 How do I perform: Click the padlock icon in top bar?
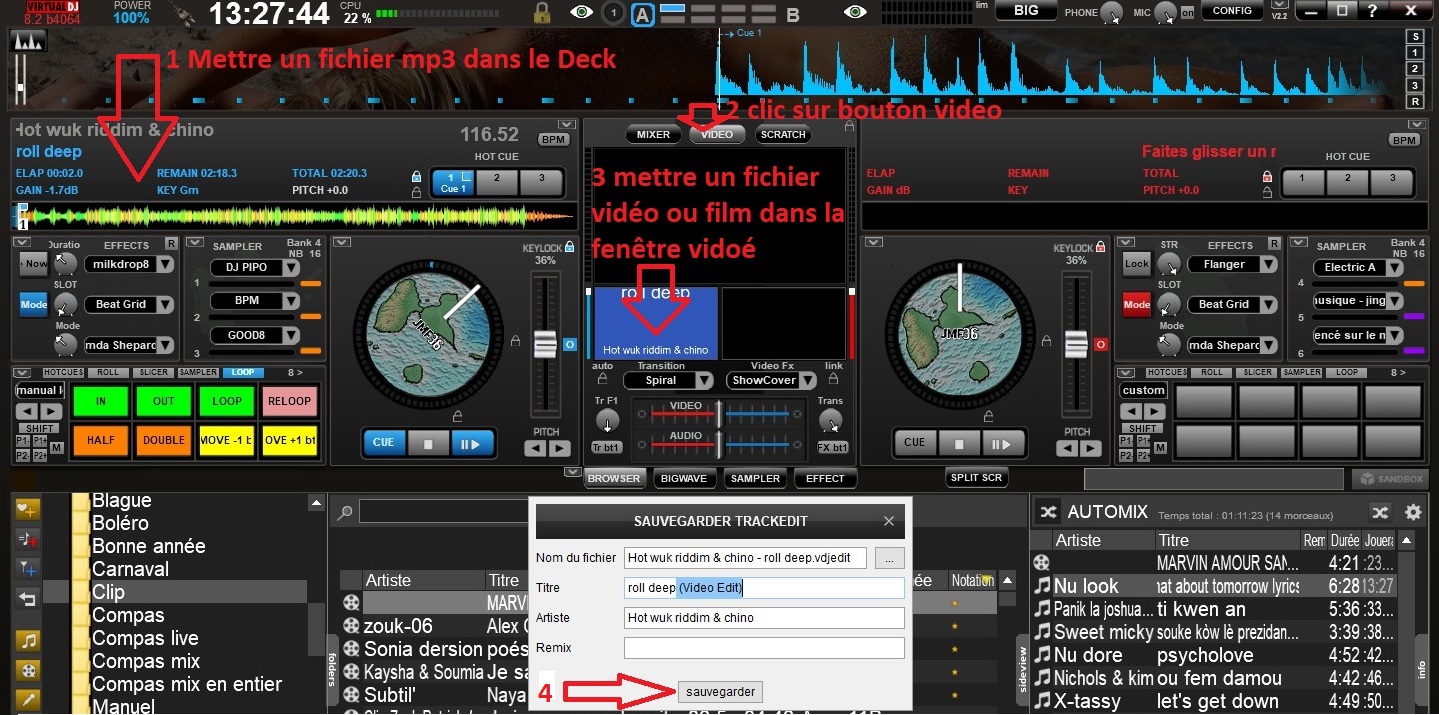(542, 13)
